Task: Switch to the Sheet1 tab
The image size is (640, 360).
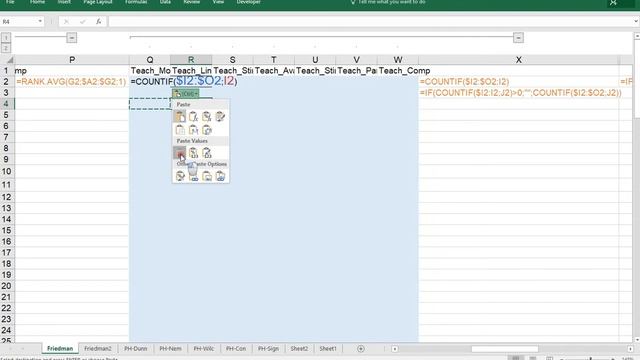Action: pos(328,349)
